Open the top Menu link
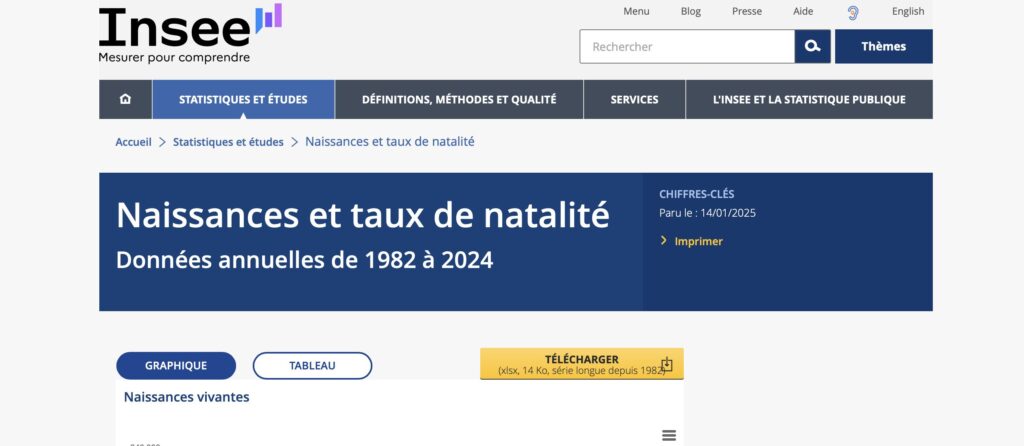Image resolution: width=1024 pixels, height=446 pixels. [636, 12]
